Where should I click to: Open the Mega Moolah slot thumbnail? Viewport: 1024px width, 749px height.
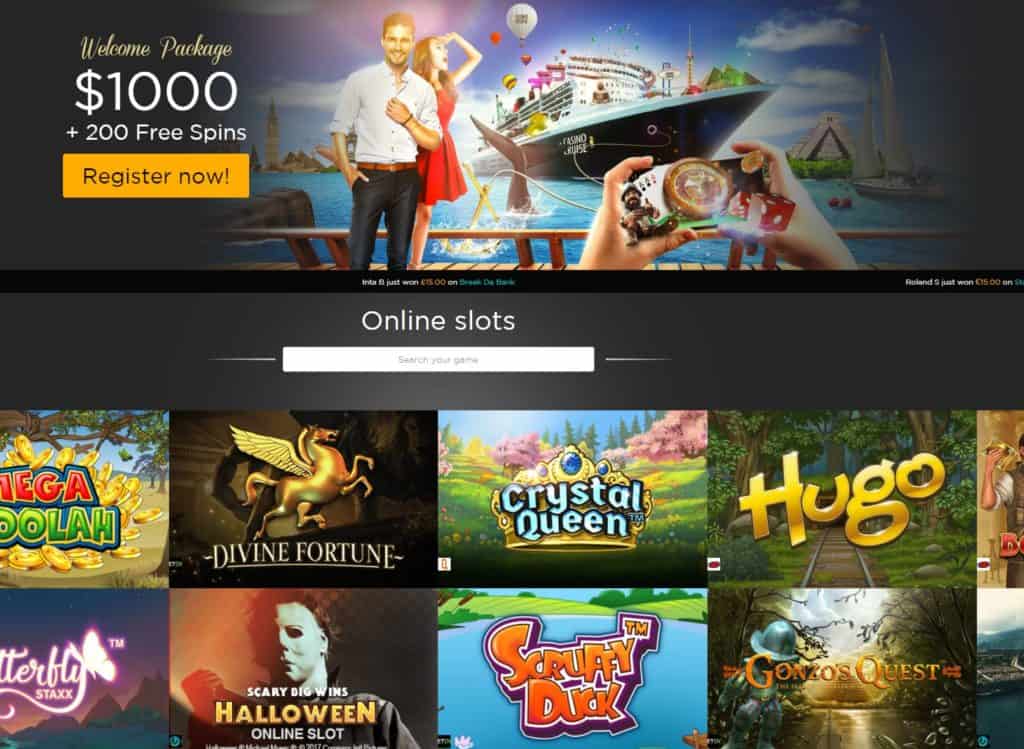[84, 499]
